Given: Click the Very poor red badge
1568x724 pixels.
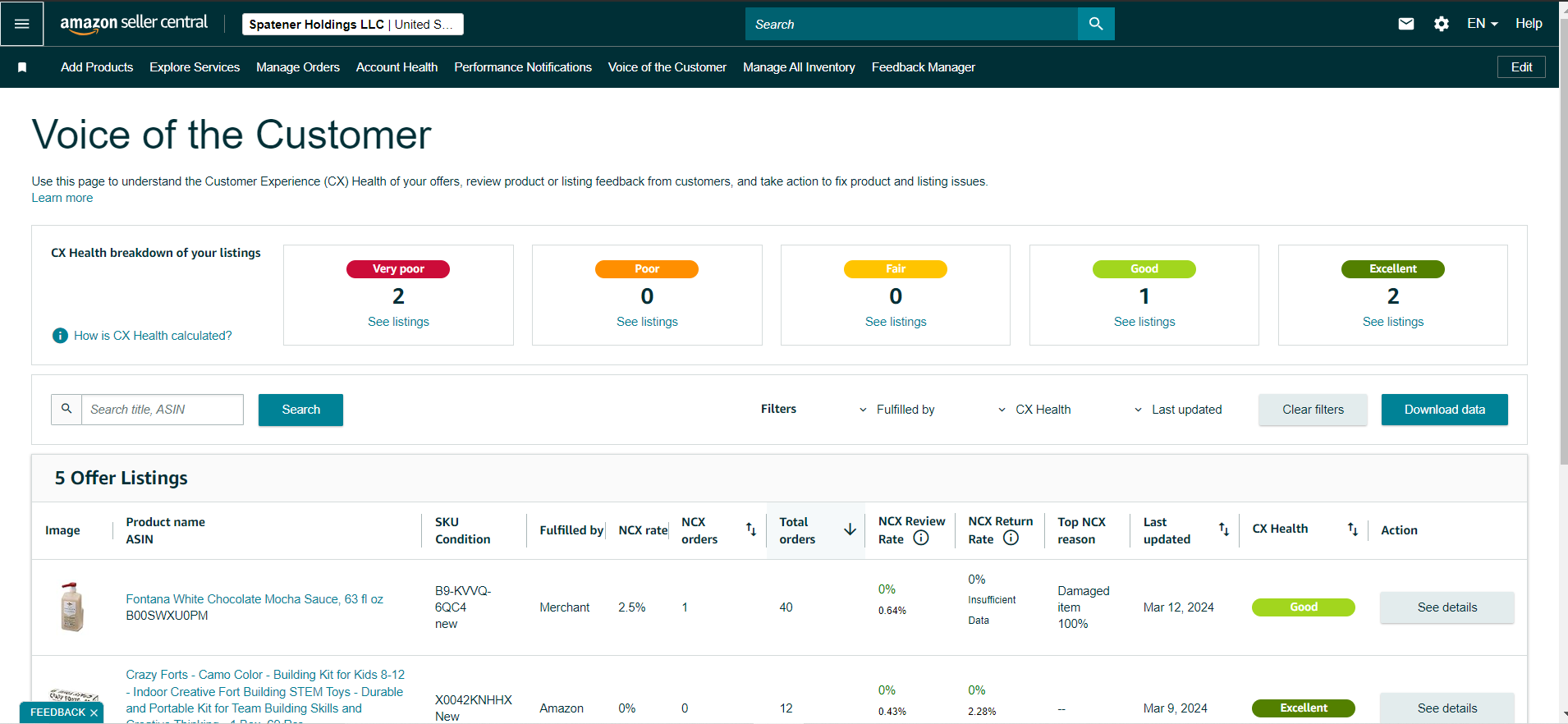Looking at the screenshot, I should click(398, 269).
